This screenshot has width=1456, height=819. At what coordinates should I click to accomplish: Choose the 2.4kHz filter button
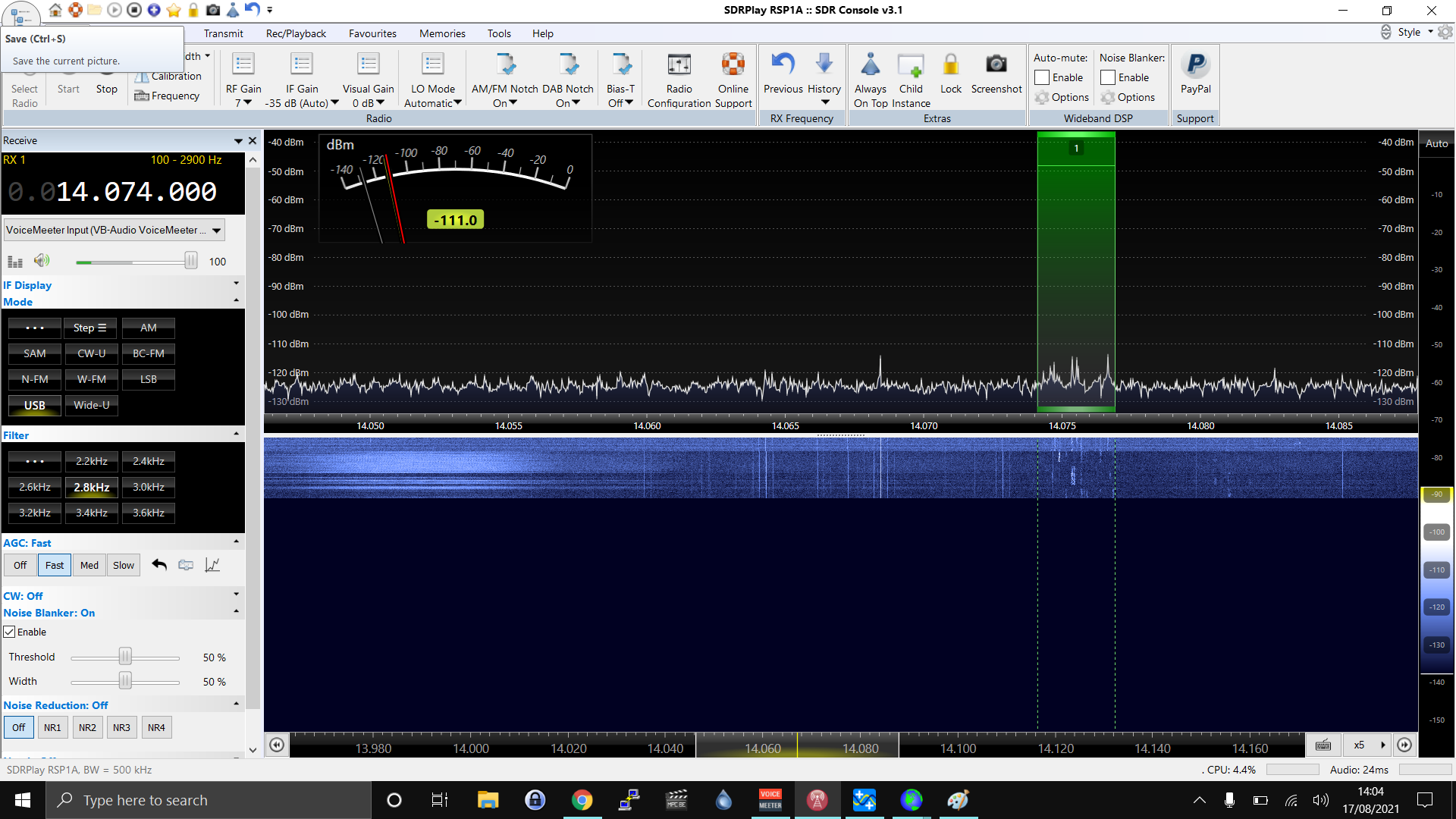pyautogui.click(x=149, y=461)
